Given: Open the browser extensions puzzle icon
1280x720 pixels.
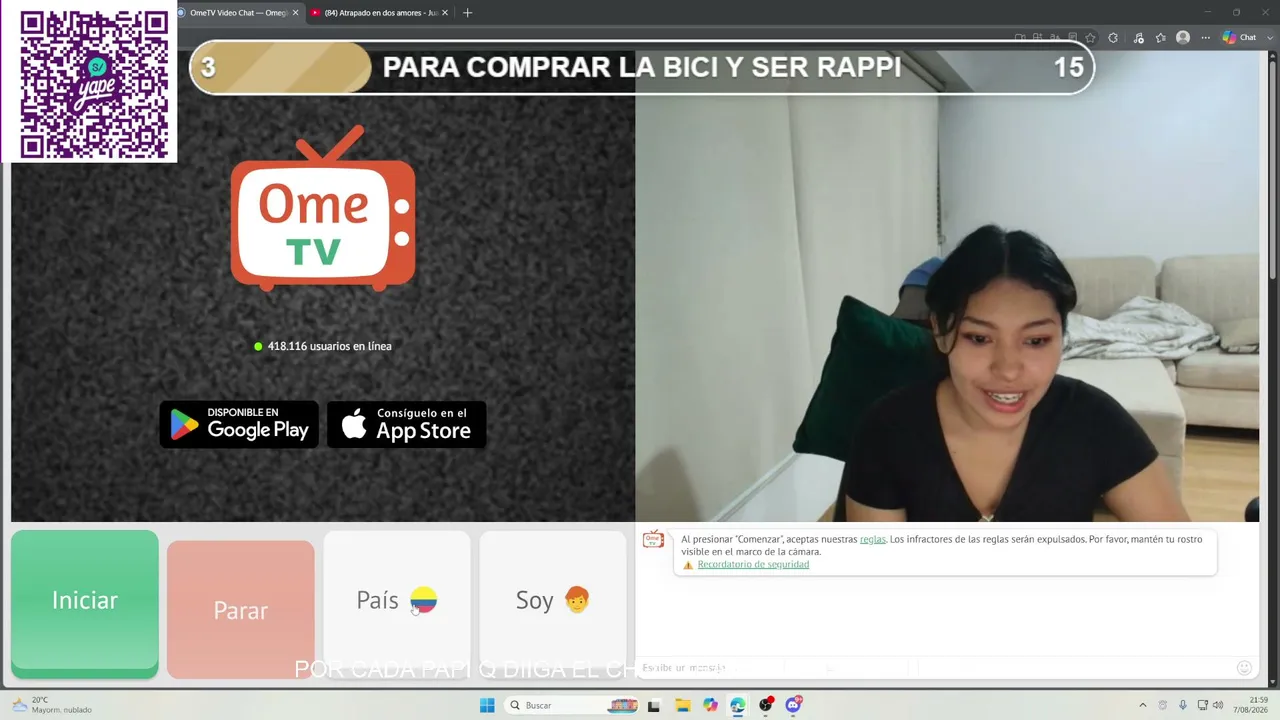Looking at the screenshot, I should pyautogui.click(x=1113, y=38).
